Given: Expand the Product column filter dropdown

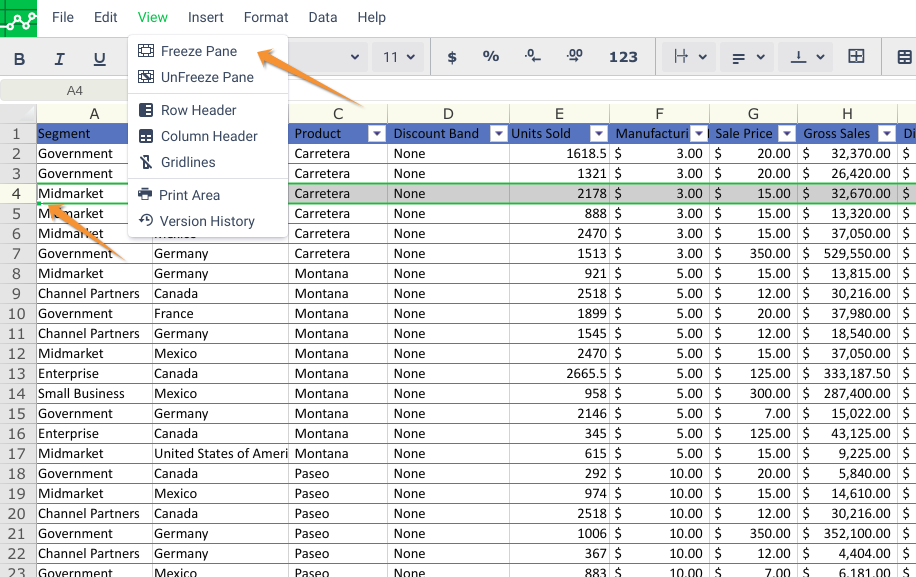Looking at the screenshot, I should pos(376,133).
